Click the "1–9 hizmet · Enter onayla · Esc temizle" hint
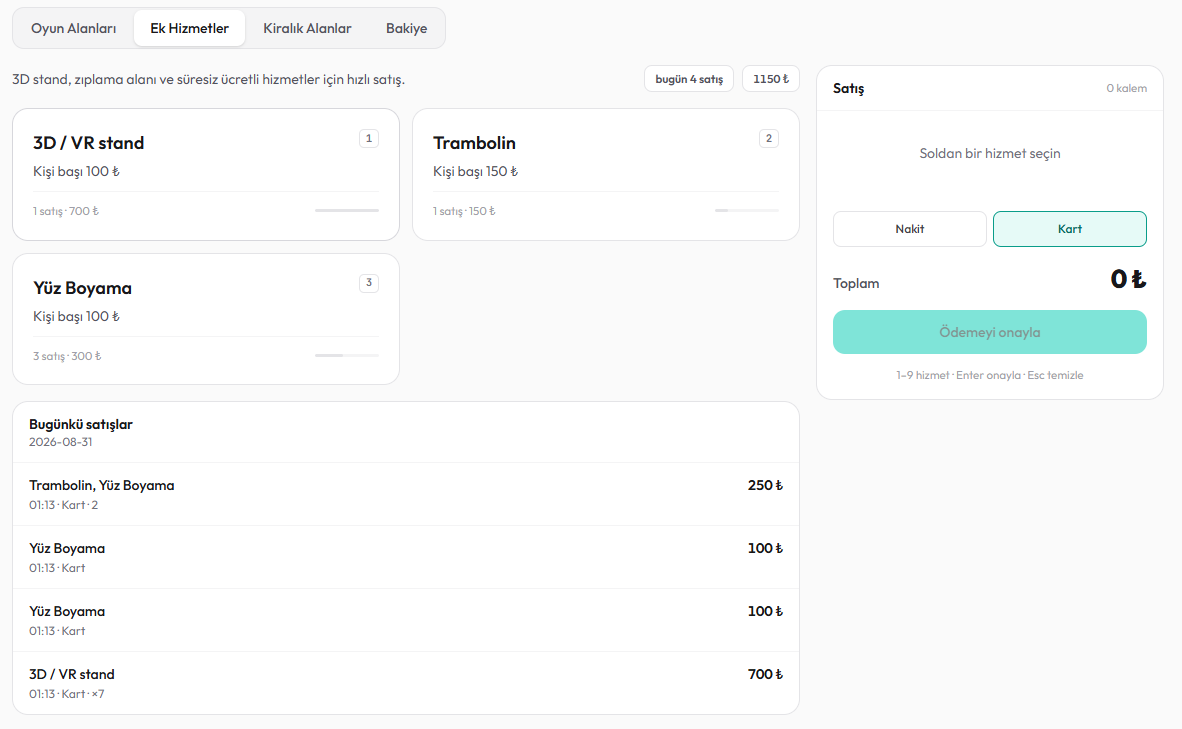 click(990, 375)
